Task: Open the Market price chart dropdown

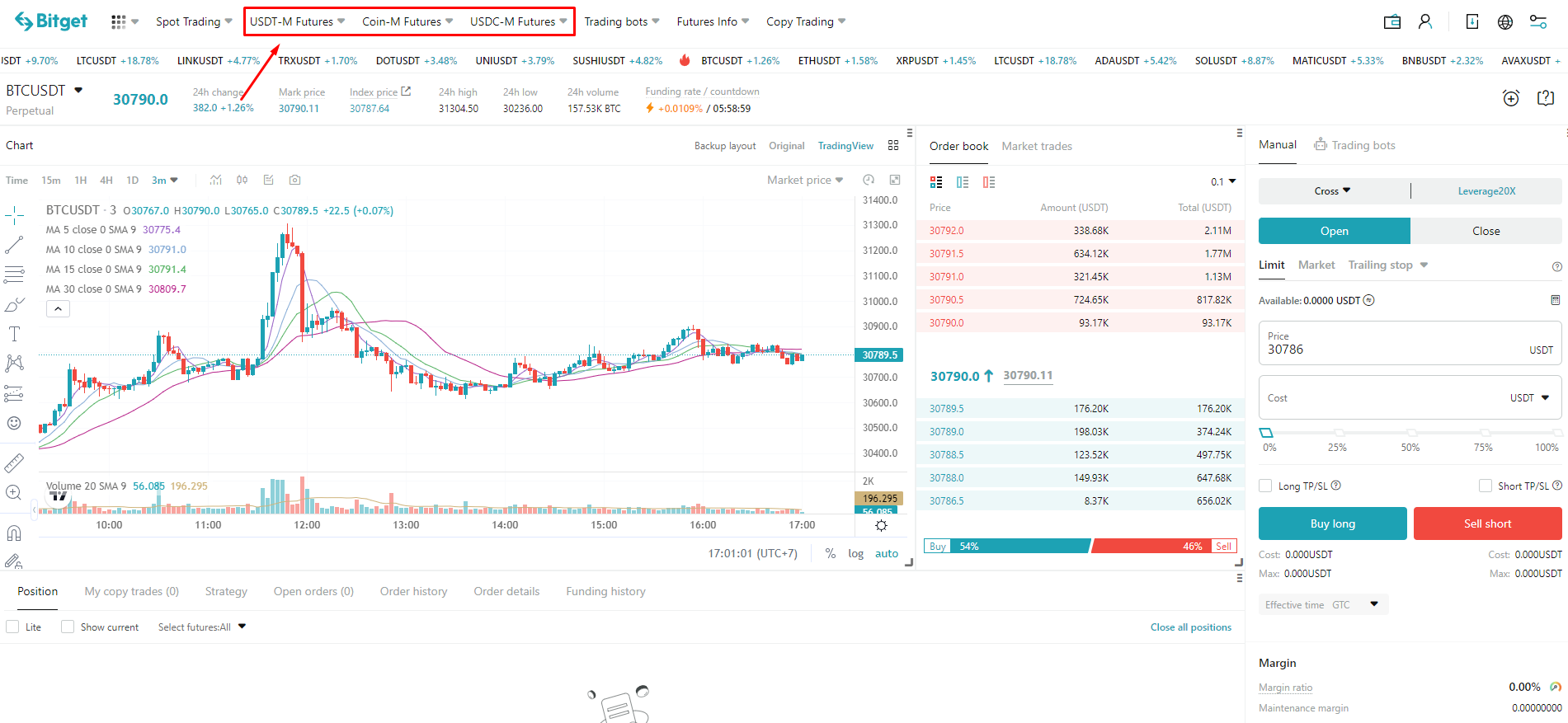Action: coord(805,180)
